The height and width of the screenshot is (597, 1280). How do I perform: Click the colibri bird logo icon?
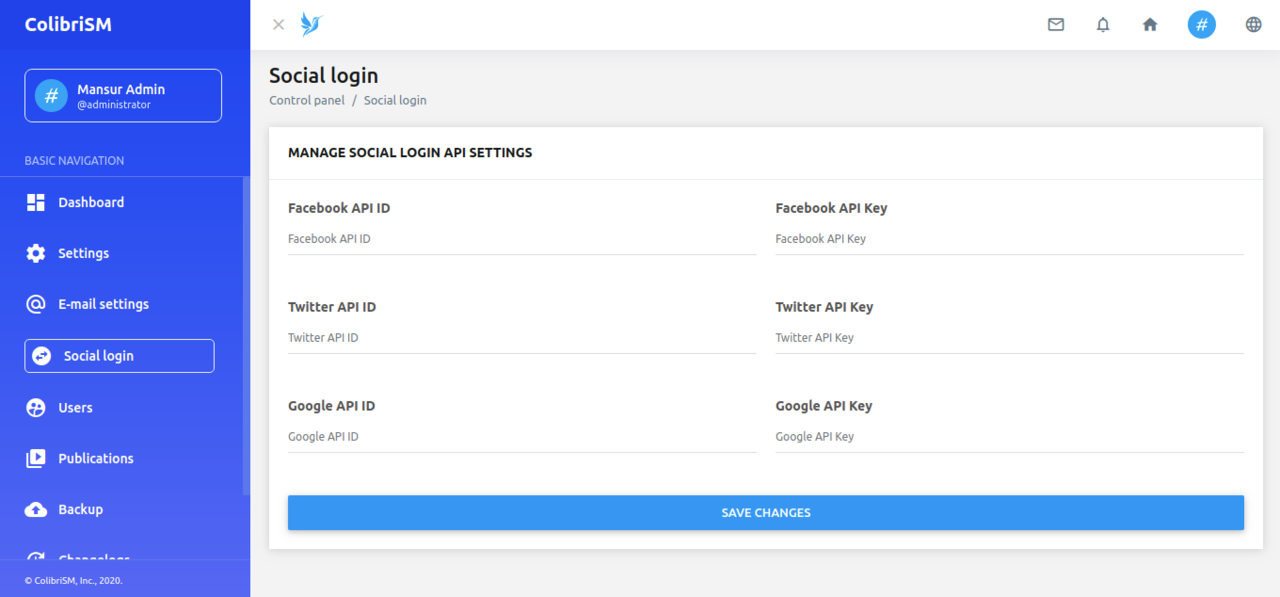pyautogui.click(x=312, y=25)
